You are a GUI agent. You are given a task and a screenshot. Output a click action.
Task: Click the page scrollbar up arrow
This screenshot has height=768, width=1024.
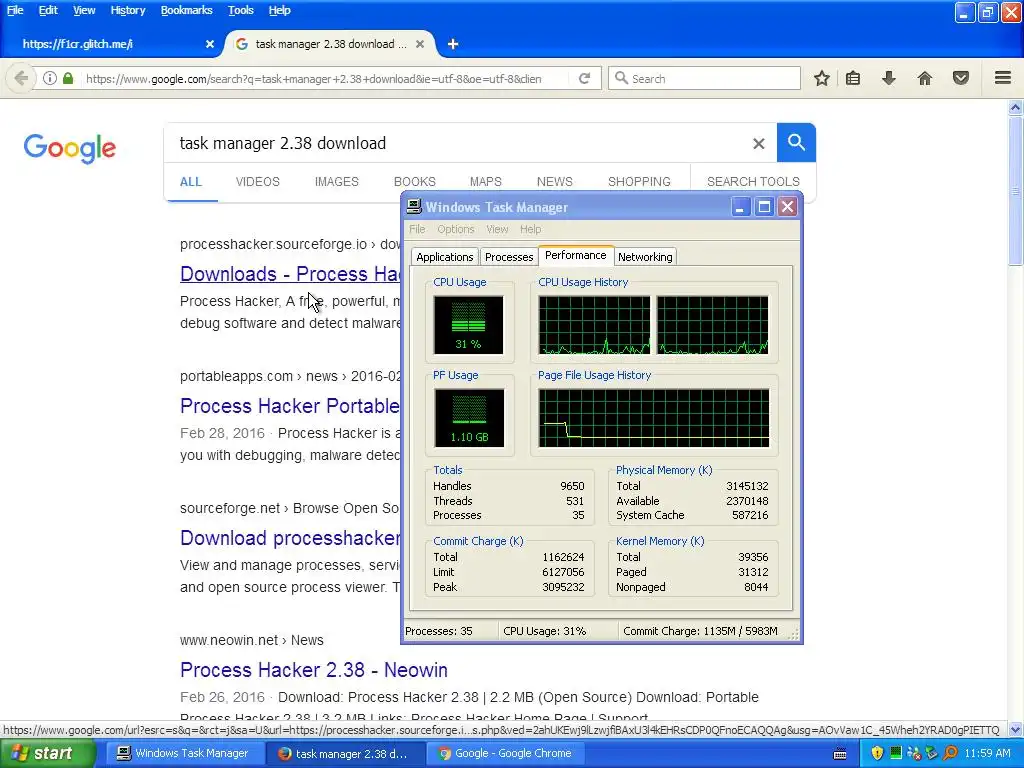1016,108
